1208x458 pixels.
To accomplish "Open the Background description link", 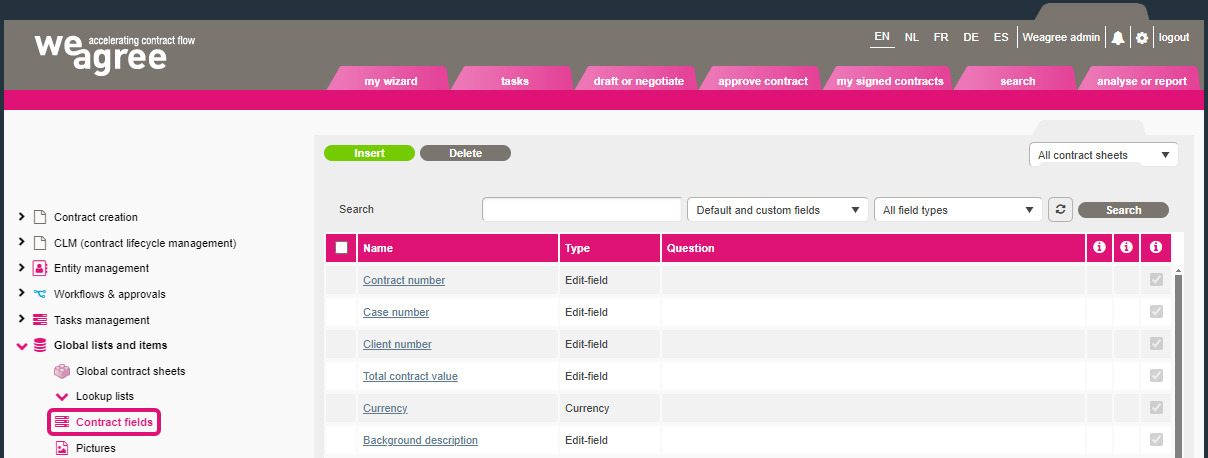I will (x=420, y=440).
